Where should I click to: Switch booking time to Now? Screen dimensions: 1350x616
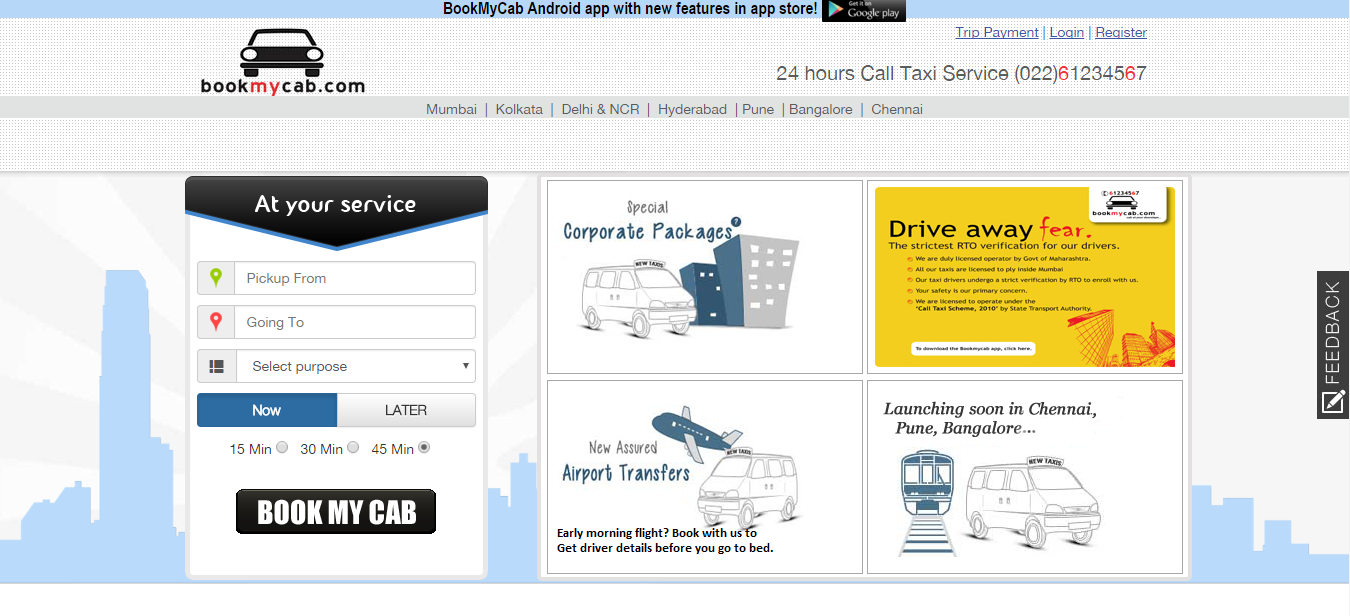point(267,410)
